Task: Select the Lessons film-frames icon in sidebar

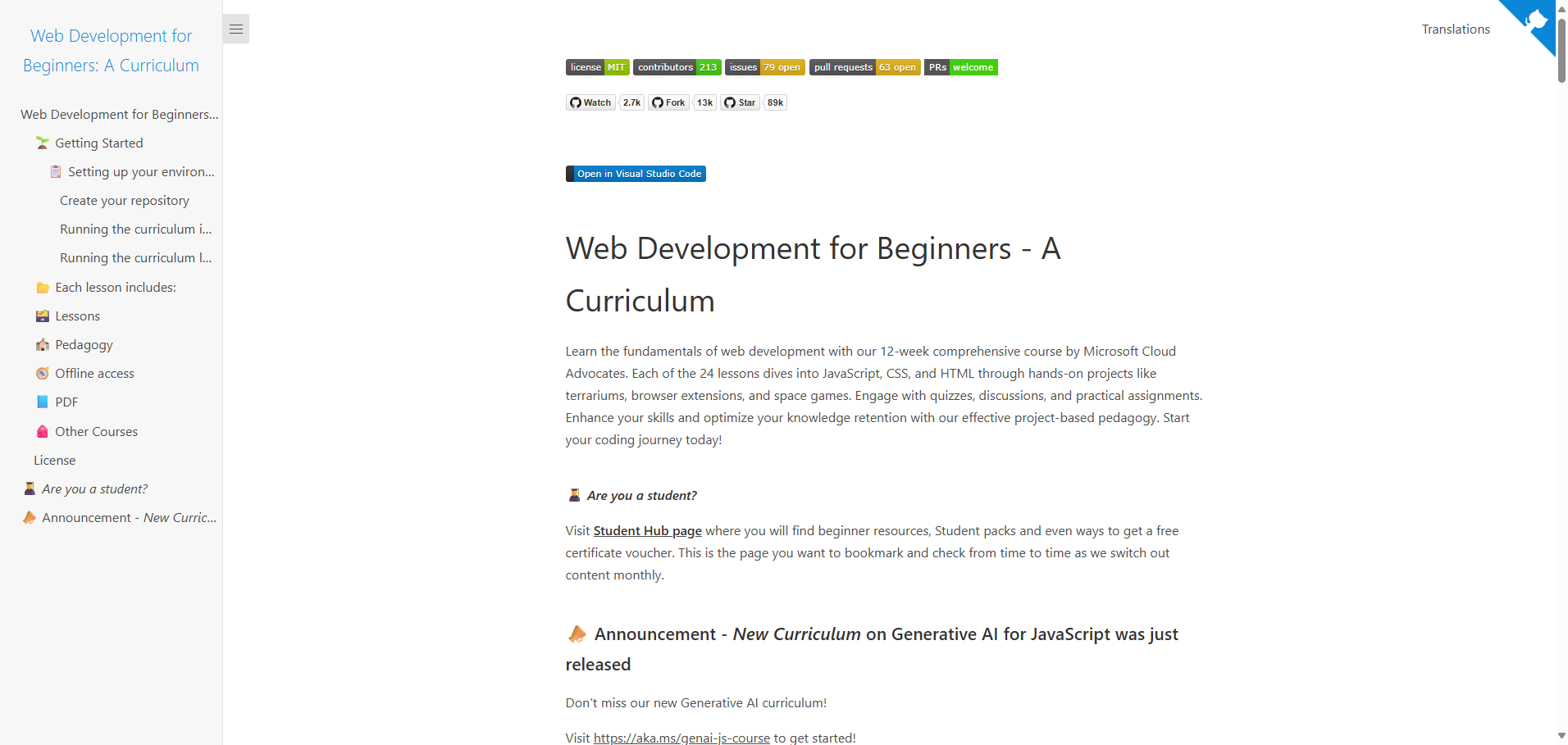Action: point(43,316)
